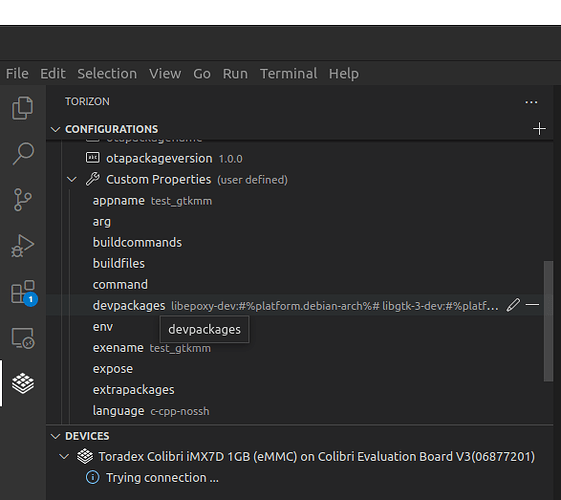
Task: Open the Edit menu
Action: click(53, 74)
